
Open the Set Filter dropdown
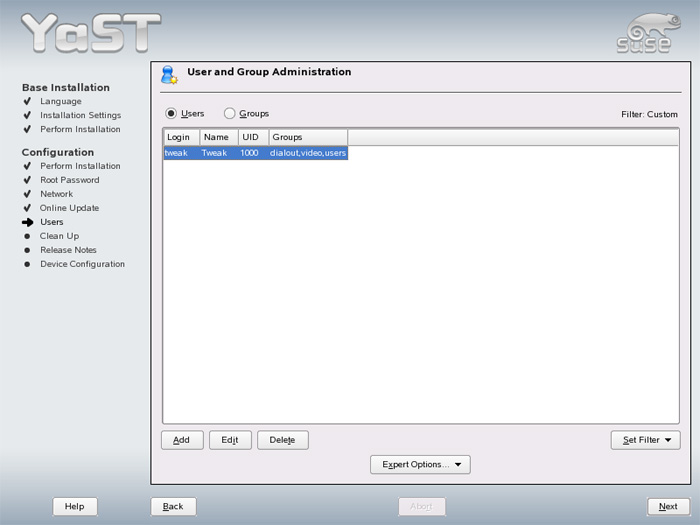tap(646, 440)
